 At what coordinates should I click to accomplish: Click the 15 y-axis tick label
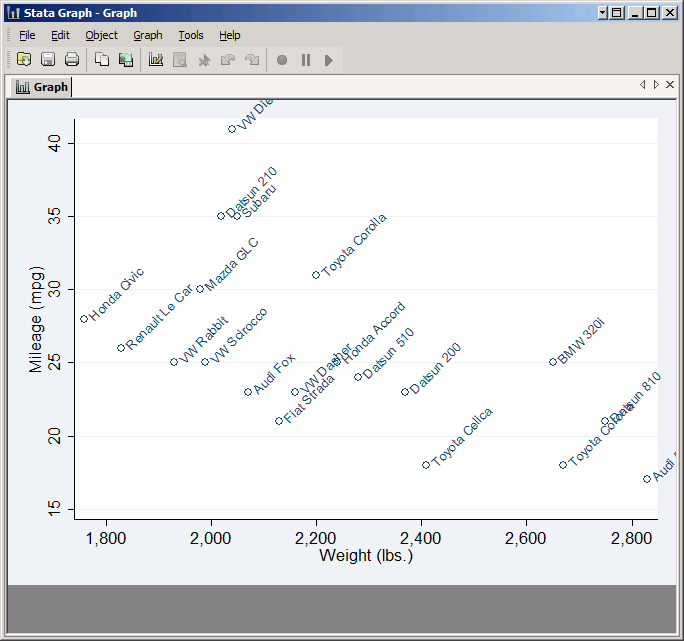pos(55,509)
